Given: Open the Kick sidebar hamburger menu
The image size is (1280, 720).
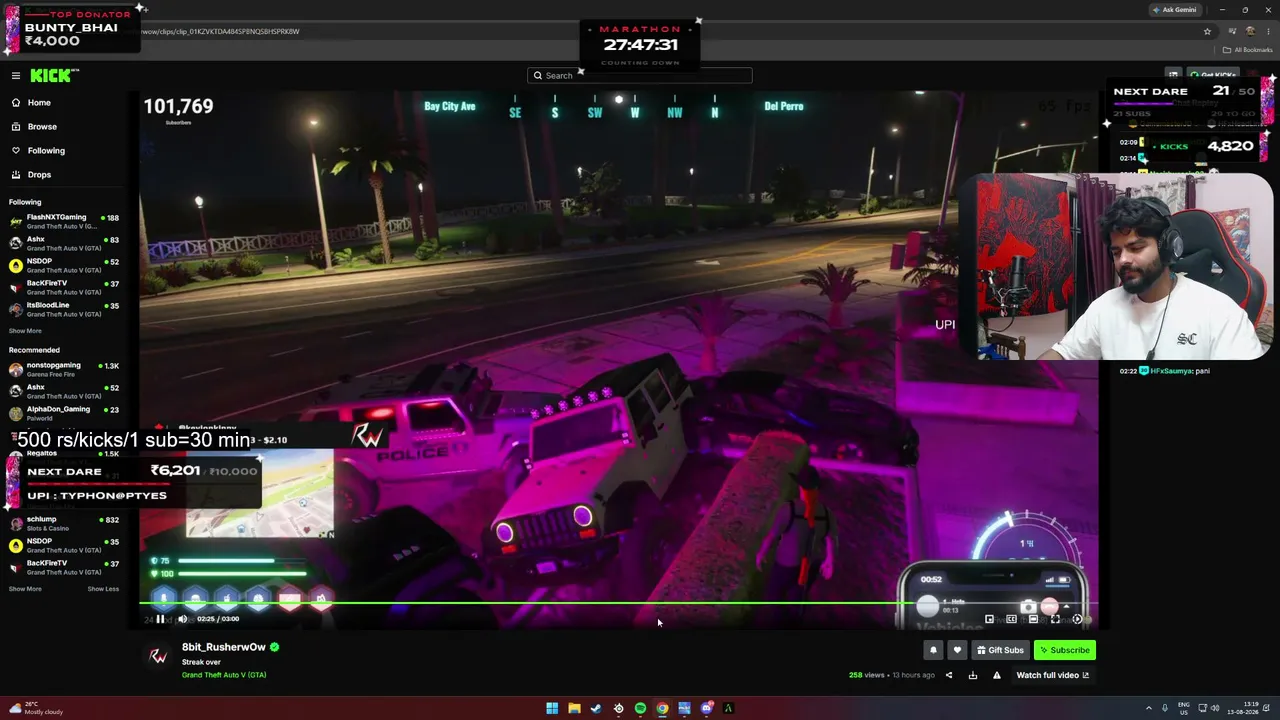Looking at the screenshot, I should (x=16, y=76).
